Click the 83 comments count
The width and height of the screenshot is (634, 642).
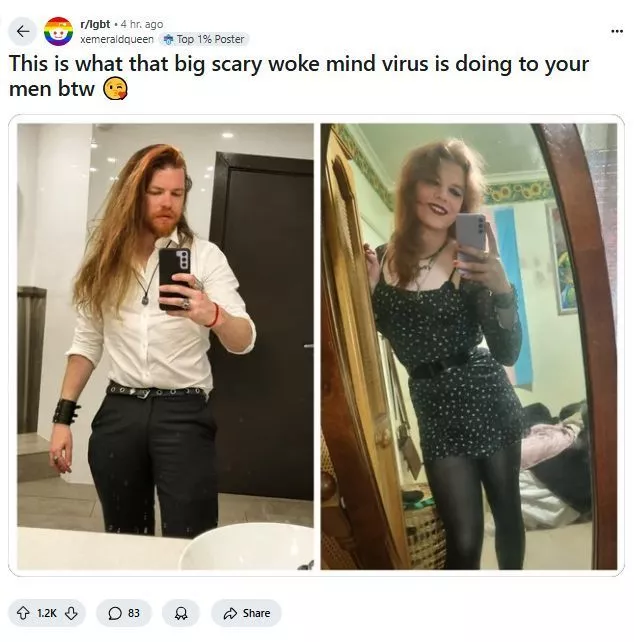tap(134, 613)
